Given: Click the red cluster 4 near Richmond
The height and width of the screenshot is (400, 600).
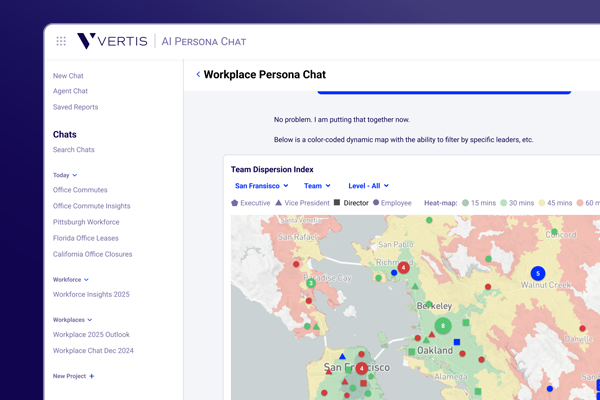Looking at the screenshot, I should (x=404, y=268).
